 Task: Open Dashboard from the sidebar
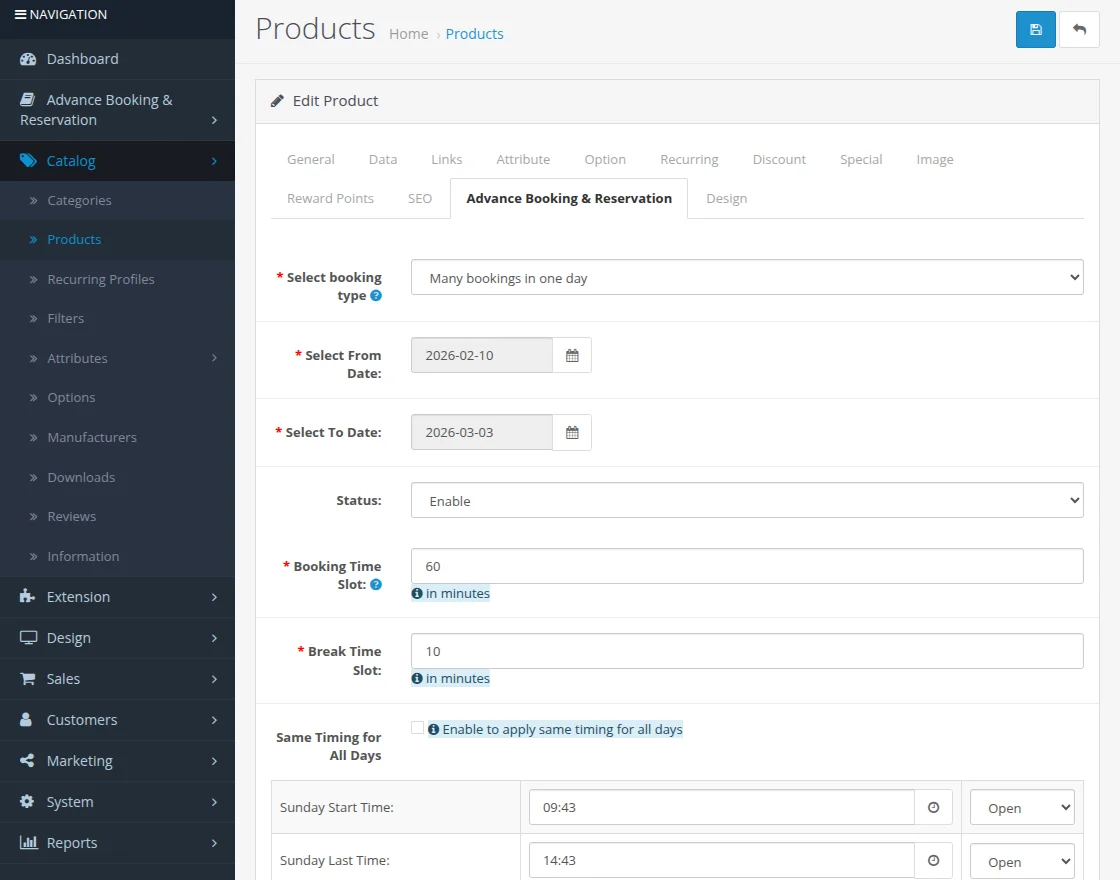82,59
